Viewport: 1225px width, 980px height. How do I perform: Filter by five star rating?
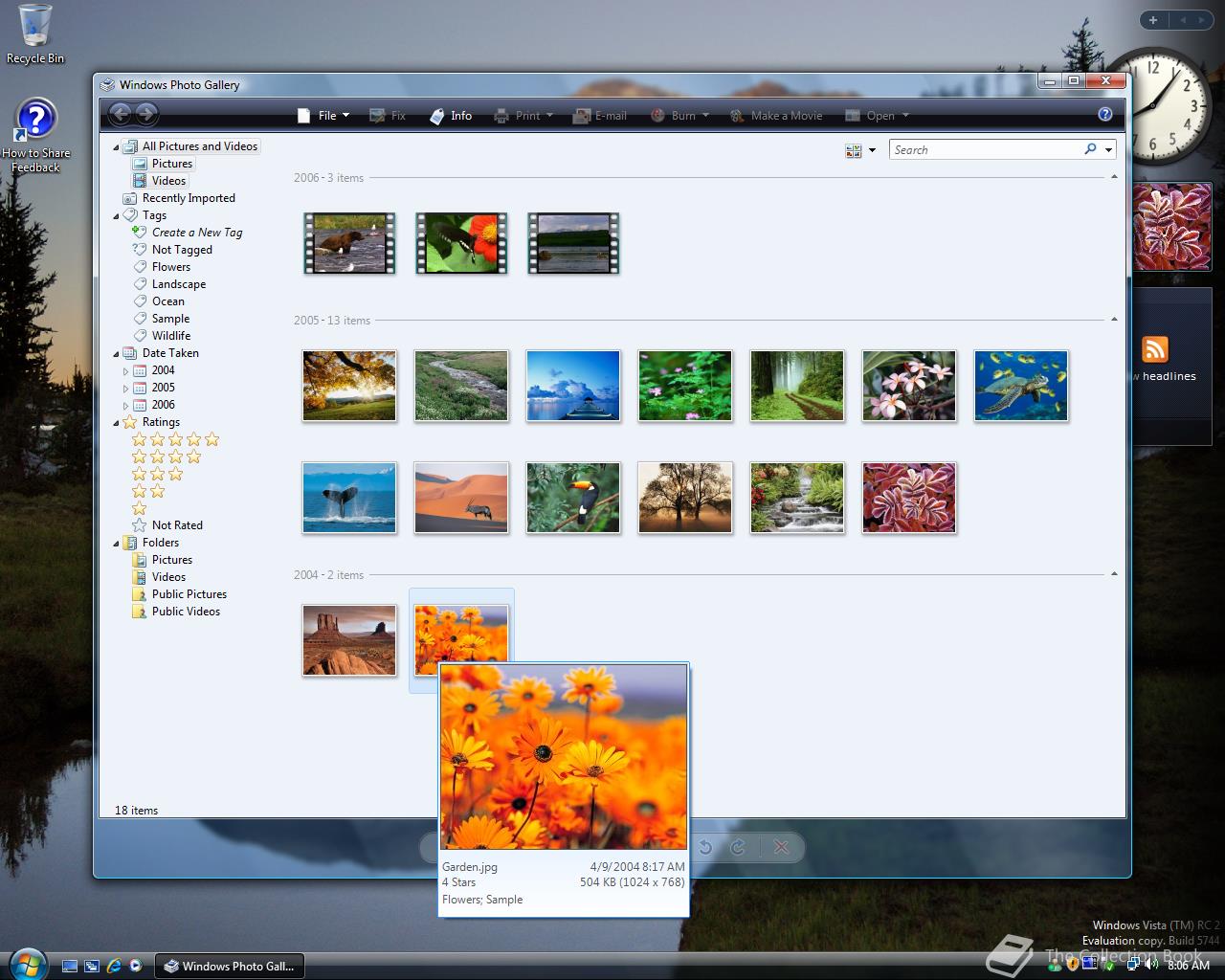coord(175,439)
